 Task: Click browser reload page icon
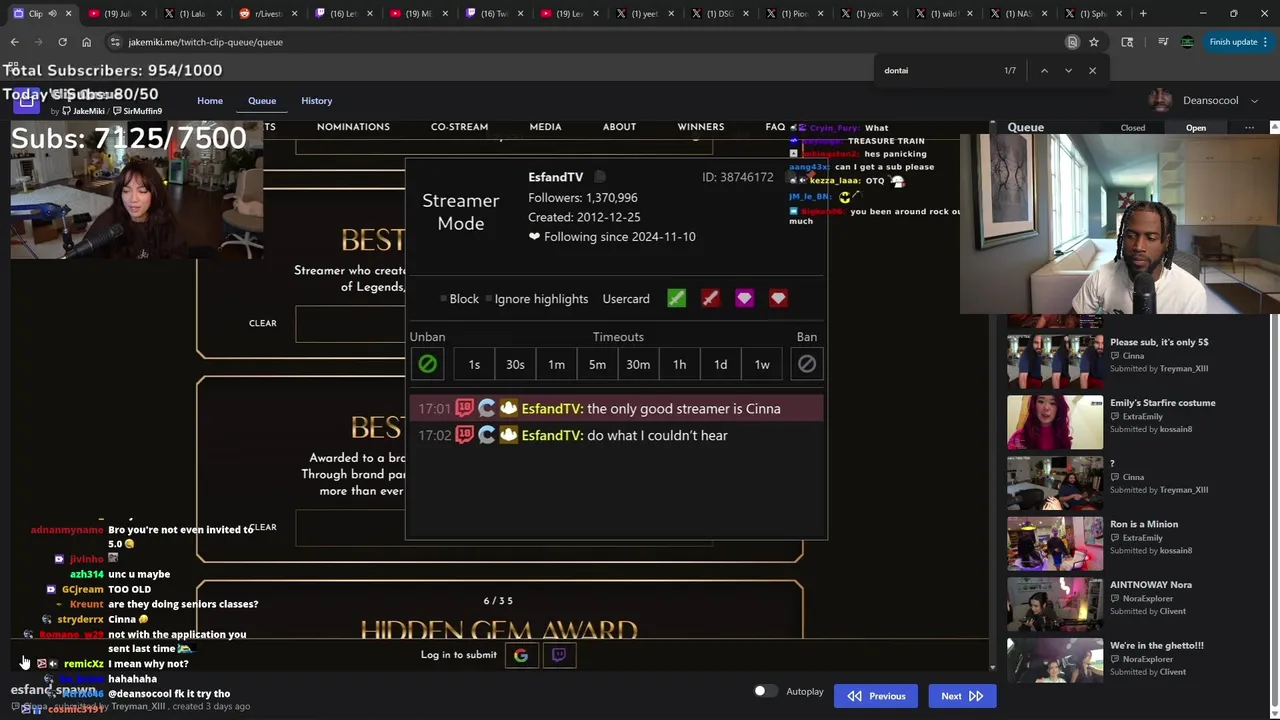pyautogui.click(x=62, y=42)
